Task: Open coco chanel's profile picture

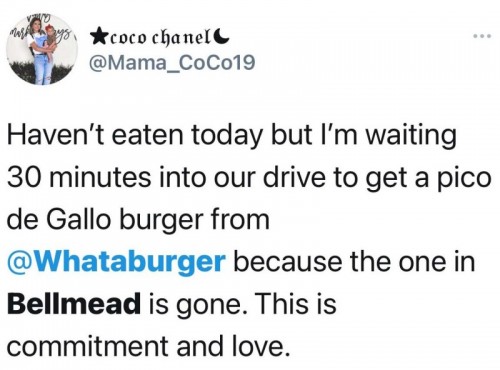Action: click(42, 49)
